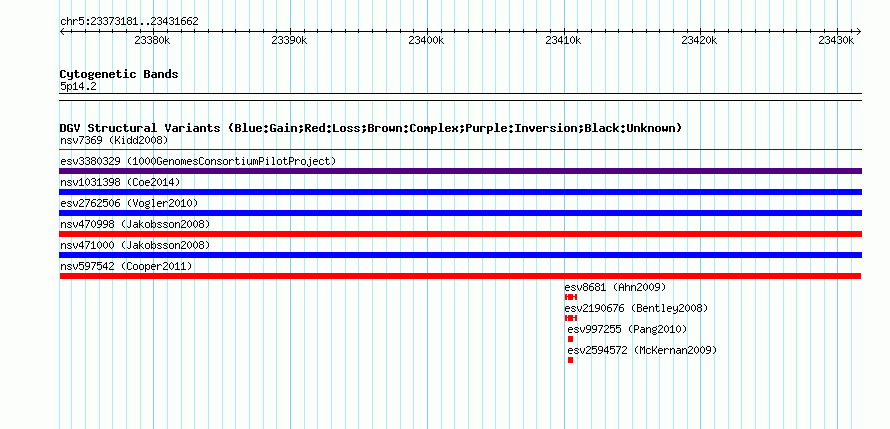890x429 pixels.
Task: Click the blue nsv471000 gain bar
Action: click(460, 255)
